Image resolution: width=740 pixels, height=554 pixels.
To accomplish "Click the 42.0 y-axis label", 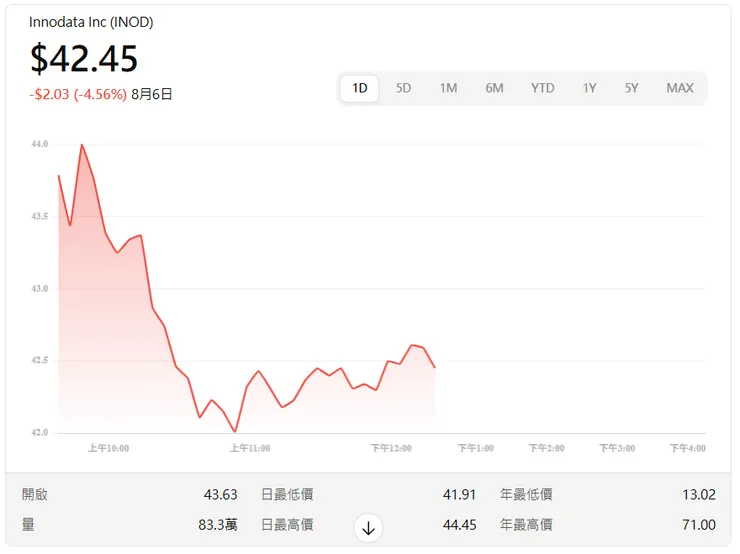I will [40, 433].
